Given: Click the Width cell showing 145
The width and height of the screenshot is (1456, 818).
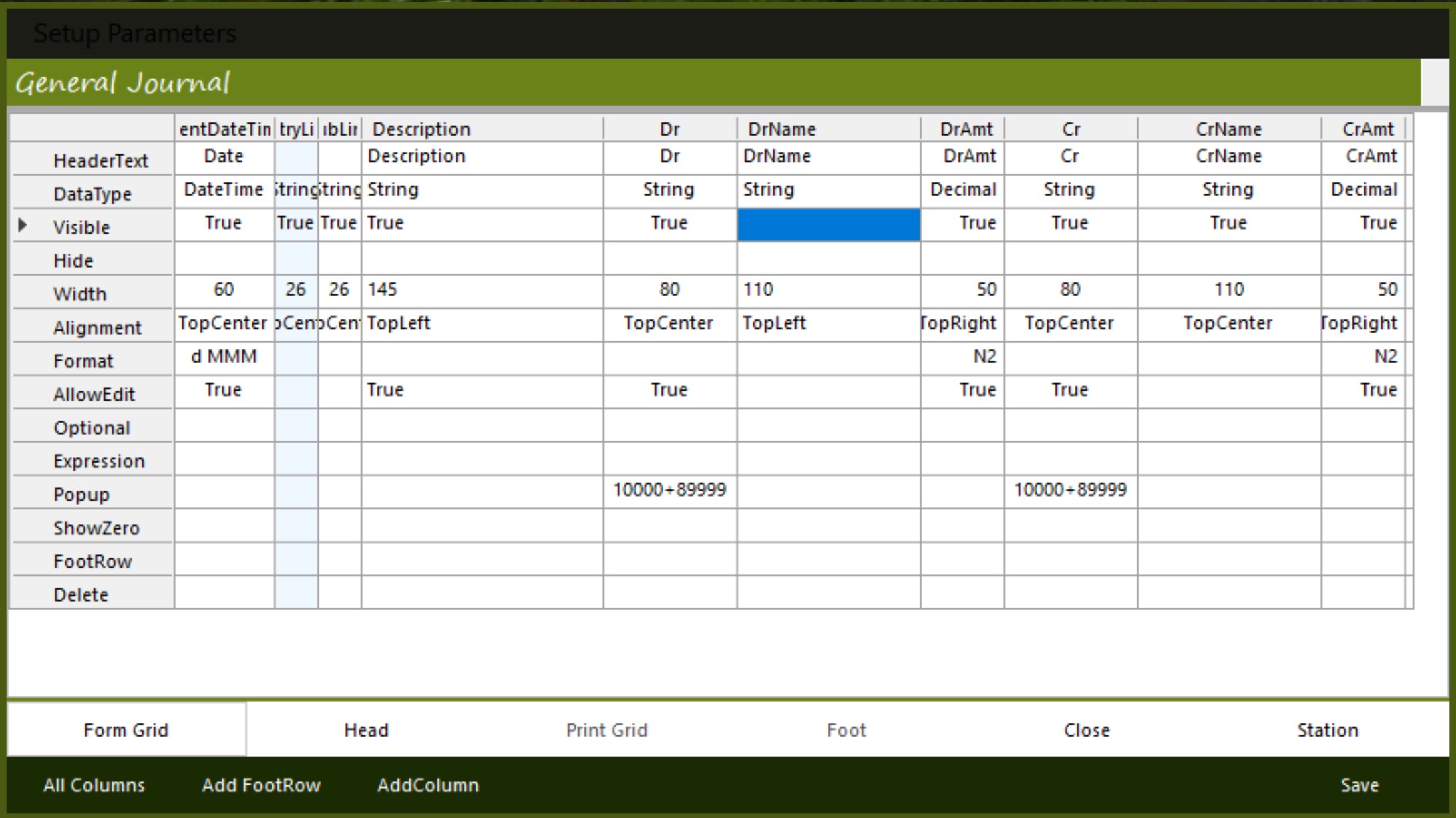Looking at the screenshot, I should [x=482, y=290].
